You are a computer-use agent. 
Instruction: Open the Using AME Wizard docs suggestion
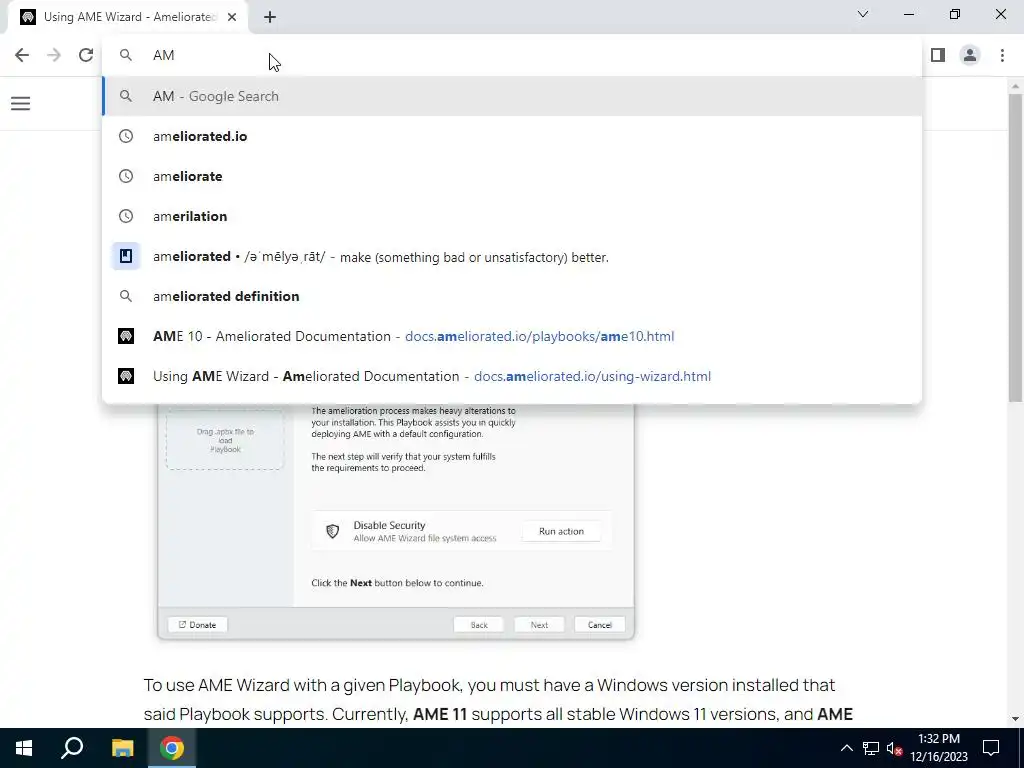click(x=512, y=376)
